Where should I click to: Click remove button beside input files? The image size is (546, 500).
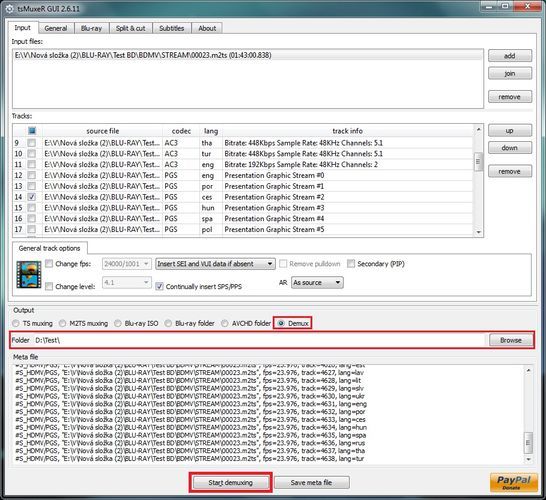pos(510,97)
